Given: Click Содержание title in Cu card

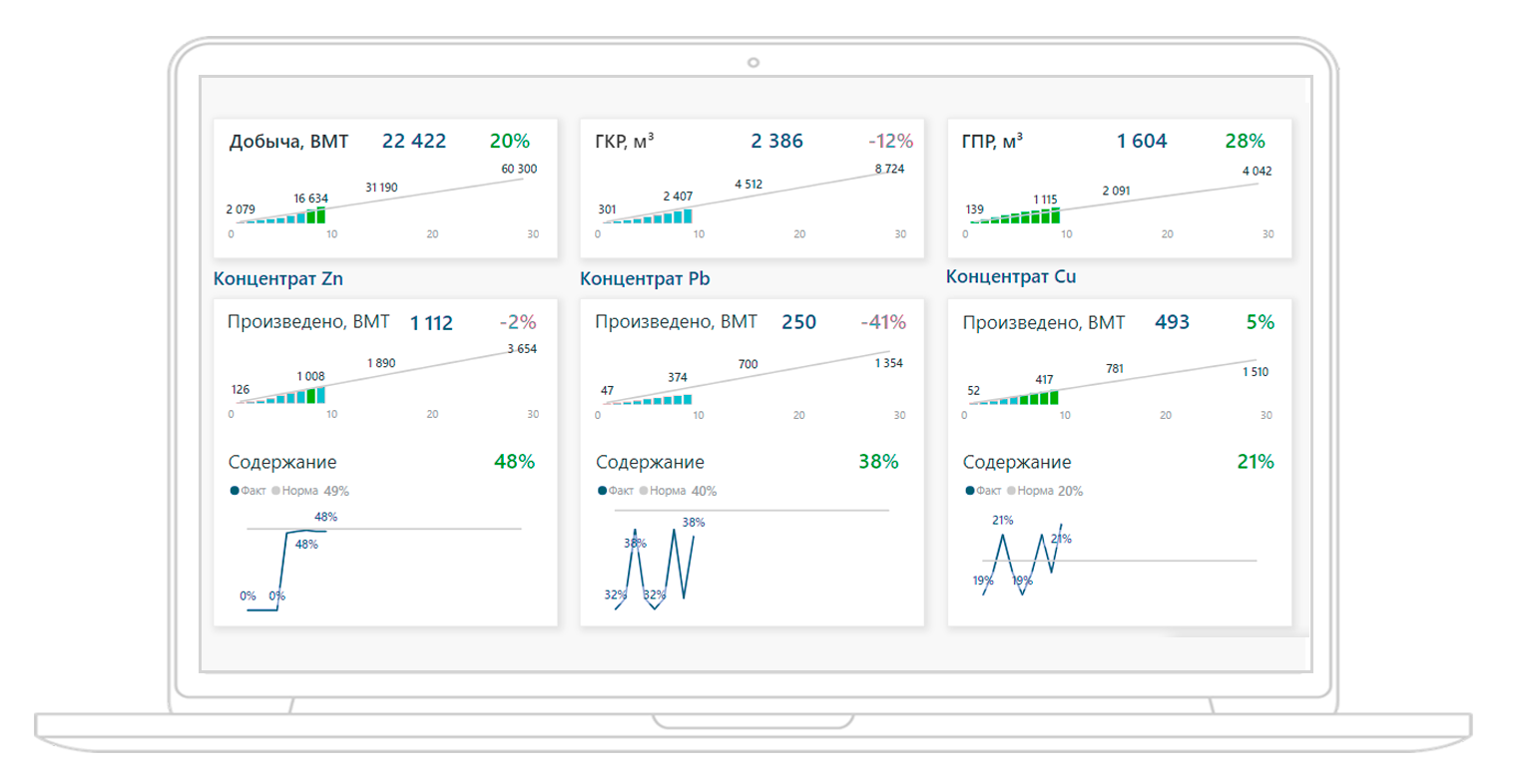Looking at the screenshot, I should 1017,462.
